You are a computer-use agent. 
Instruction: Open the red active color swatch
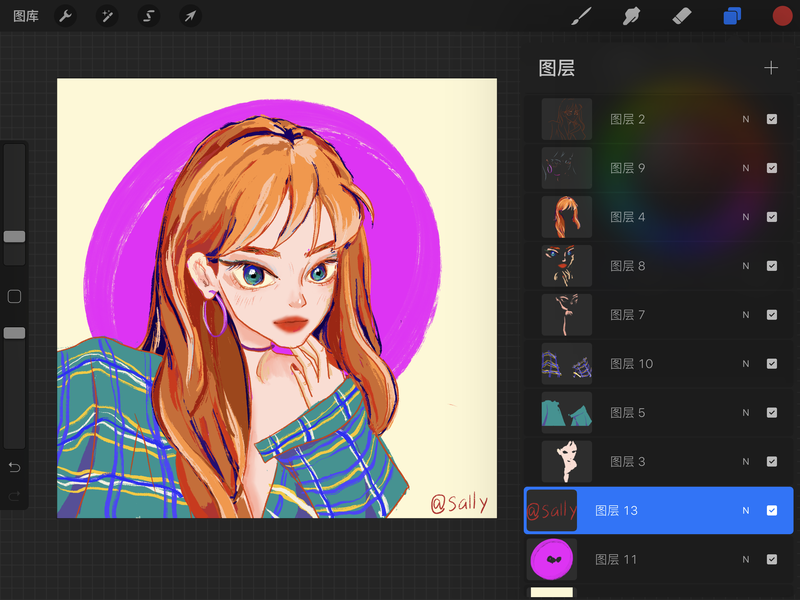tap(782, 16)
